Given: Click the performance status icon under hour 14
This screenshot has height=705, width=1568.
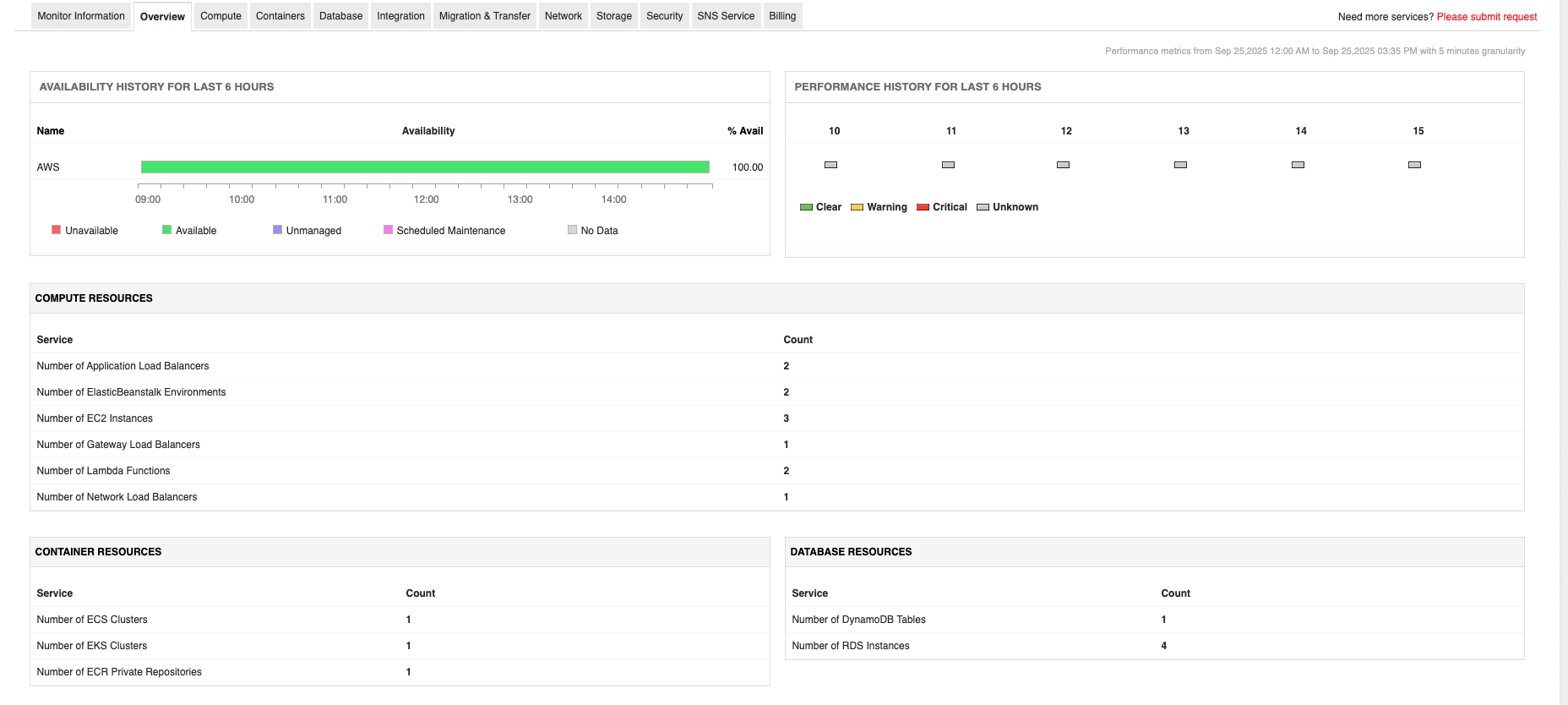Looking at the screenshot, I should click(1298, 165).
